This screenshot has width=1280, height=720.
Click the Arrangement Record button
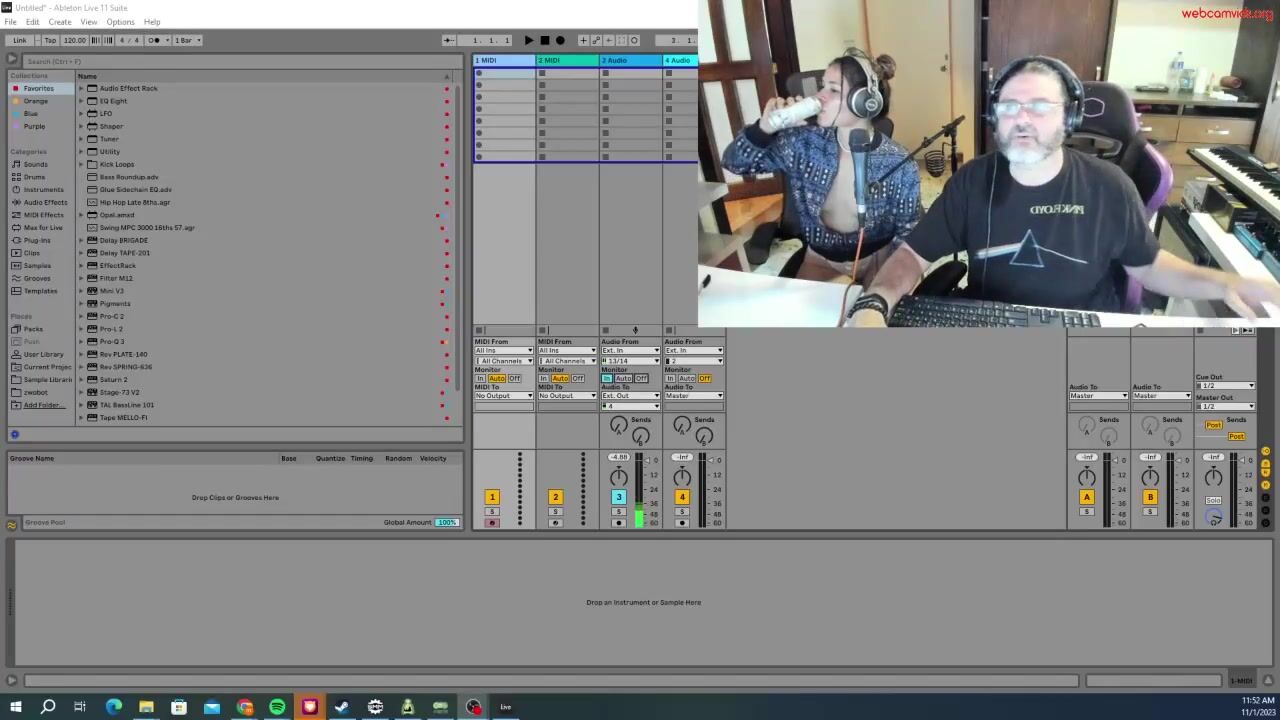coord(560,40)
